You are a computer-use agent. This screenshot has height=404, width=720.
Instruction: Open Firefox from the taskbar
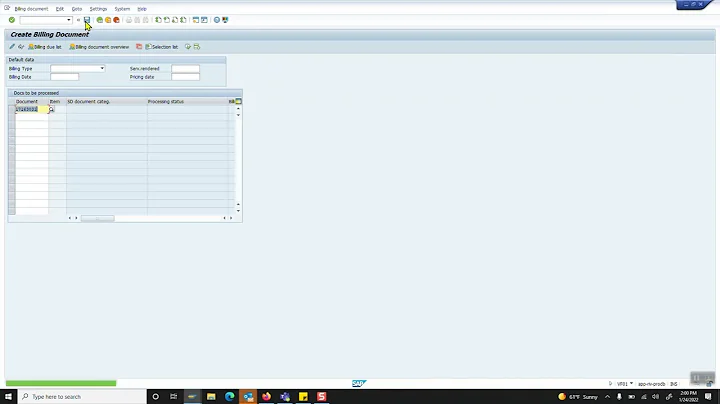click(266, 396)
